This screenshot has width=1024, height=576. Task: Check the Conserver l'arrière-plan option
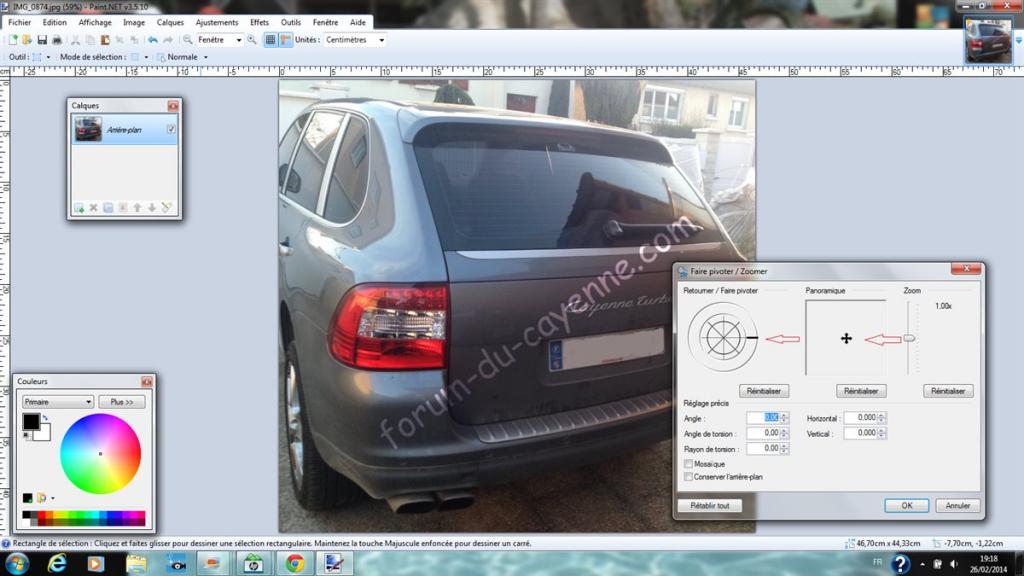click(x=688, y=477)
